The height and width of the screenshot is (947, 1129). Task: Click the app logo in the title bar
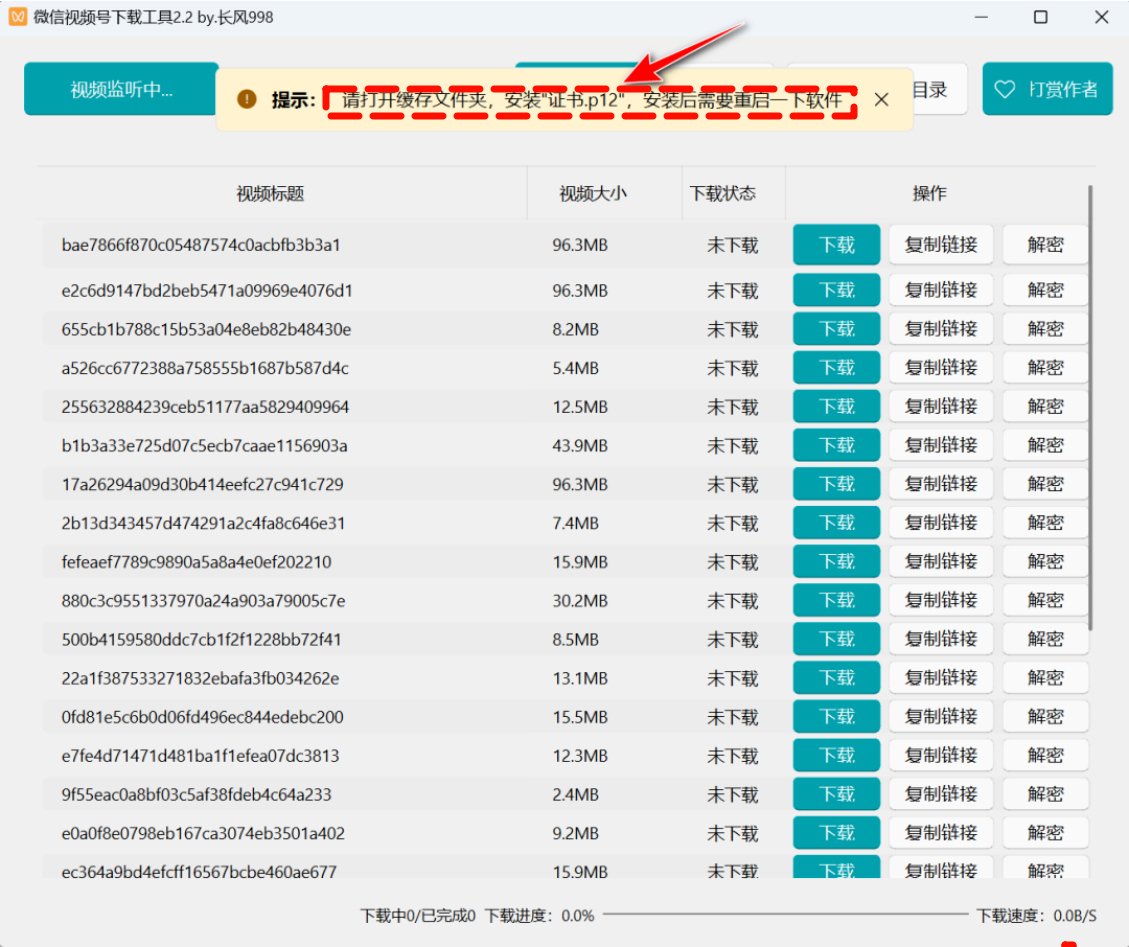pos(17,17)
